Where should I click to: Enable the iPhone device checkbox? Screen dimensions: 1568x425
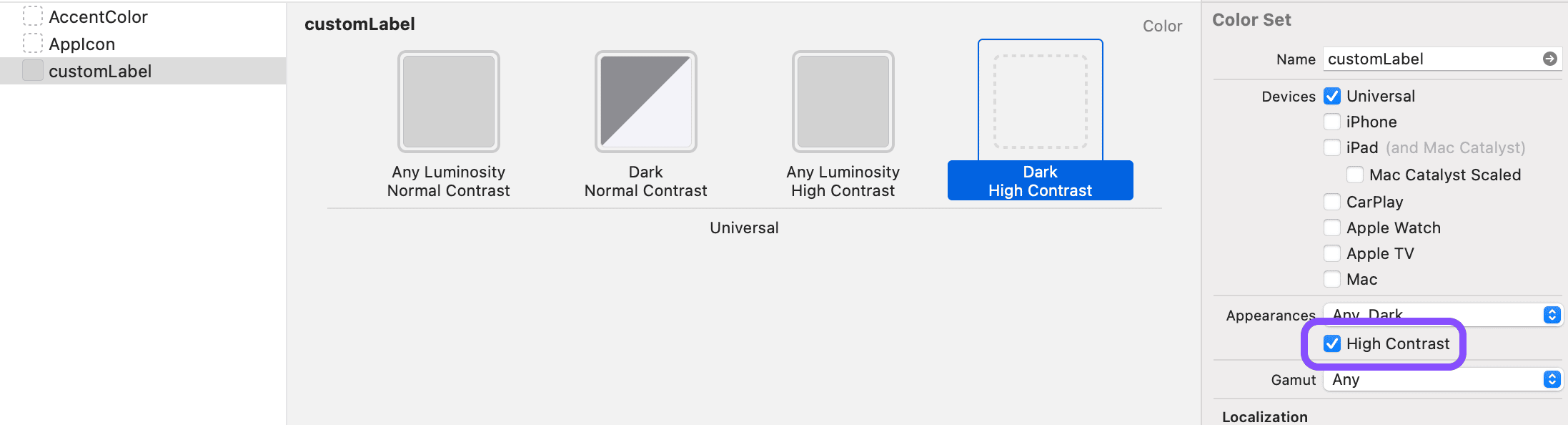[1332, 122]
